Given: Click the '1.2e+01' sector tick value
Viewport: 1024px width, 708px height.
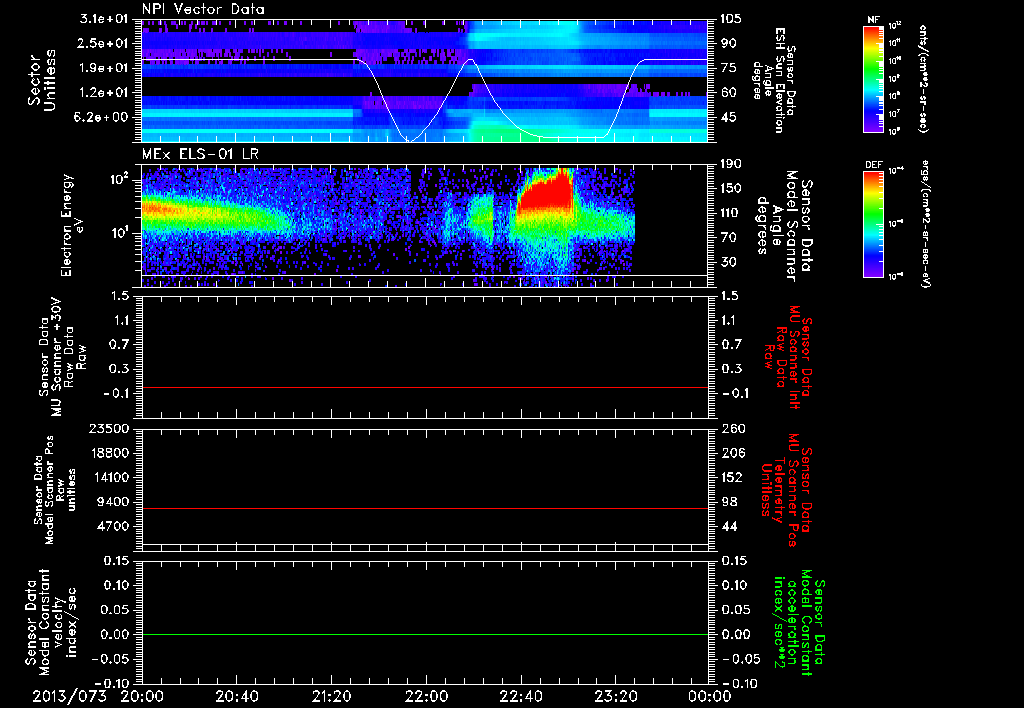Looking at the screenshot, I should pyautogui.click(x=104, y=93).
